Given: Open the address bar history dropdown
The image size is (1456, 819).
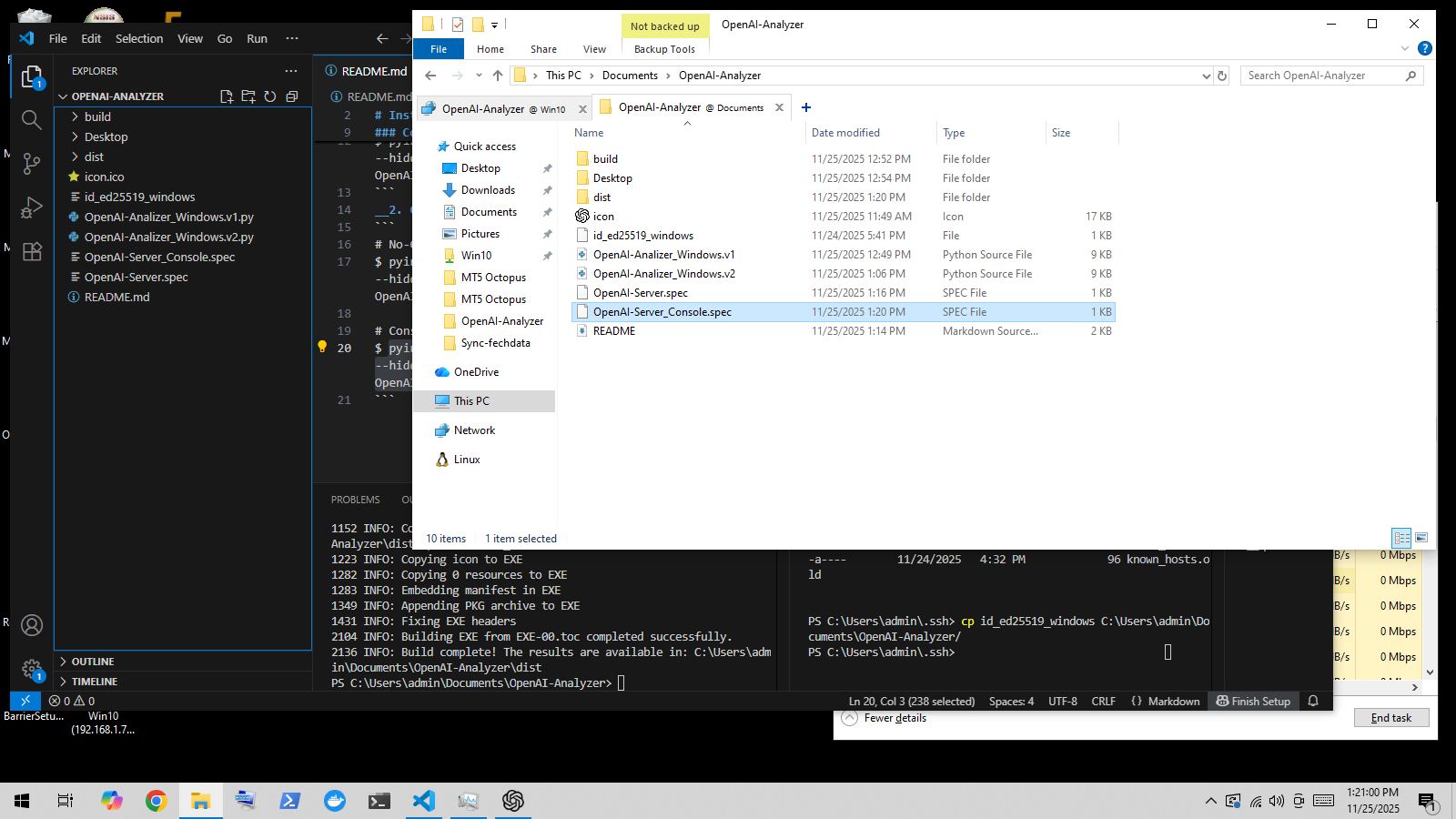Looking at the screenshot, I should [x=1206, y=76].
